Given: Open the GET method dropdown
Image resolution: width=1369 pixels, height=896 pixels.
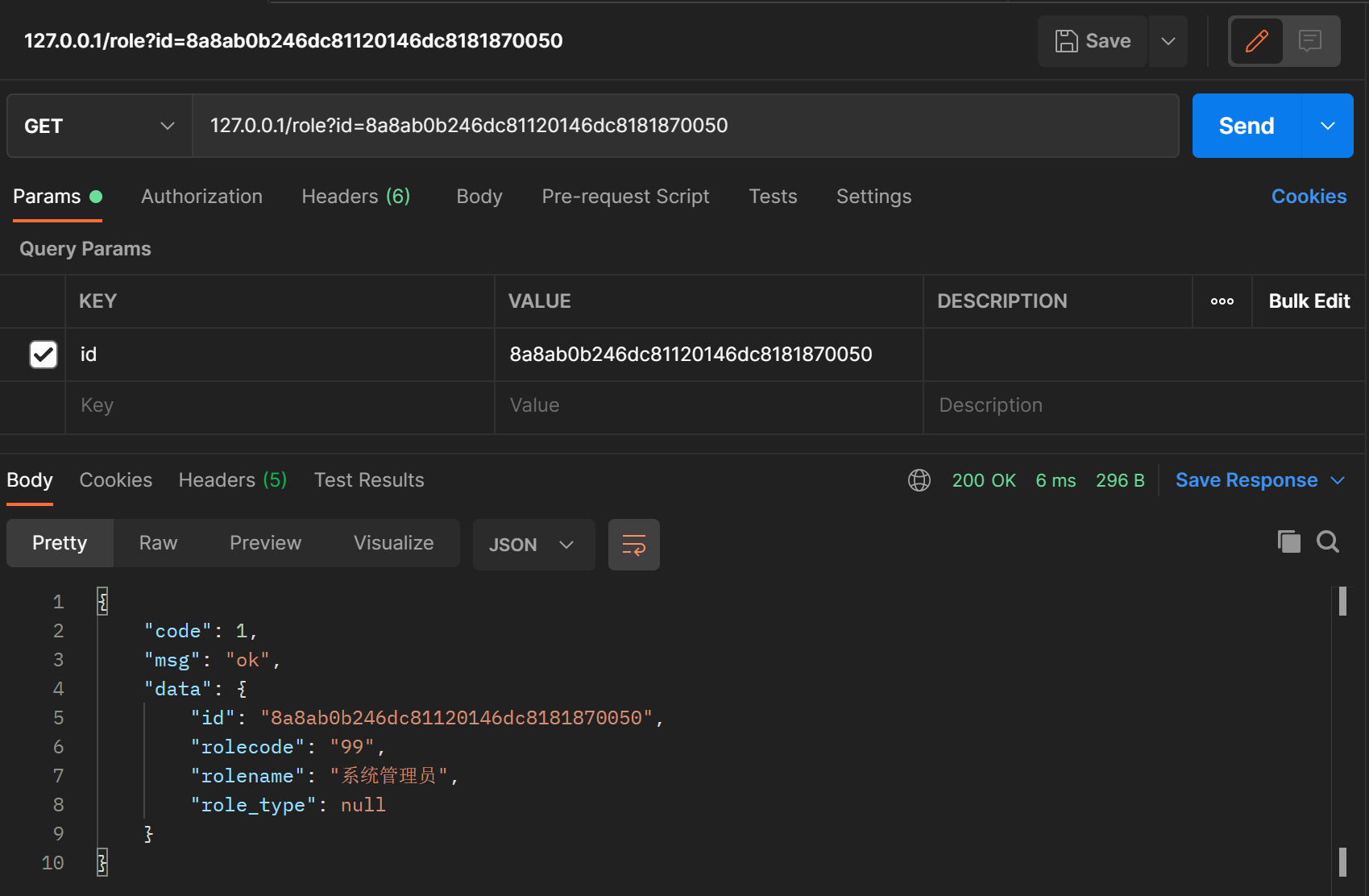Looking at the screenshot, I should click(x=100, y=126).
